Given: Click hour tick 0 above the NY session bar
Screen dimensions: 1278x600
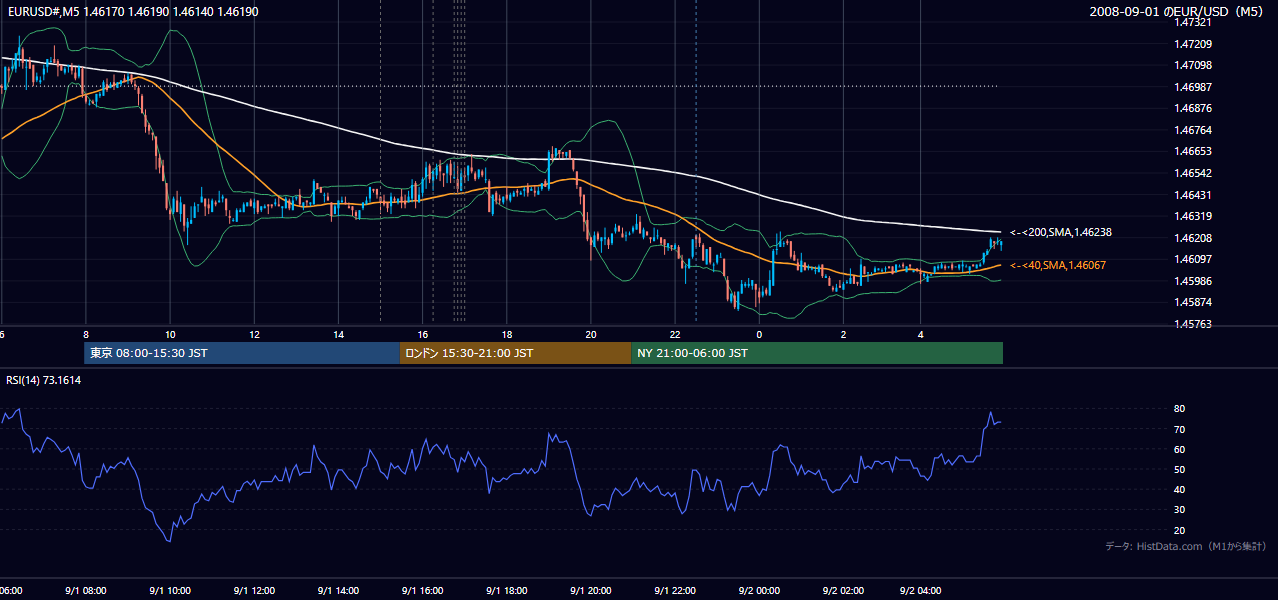Looking at the screenshot, I should [759, 334].
